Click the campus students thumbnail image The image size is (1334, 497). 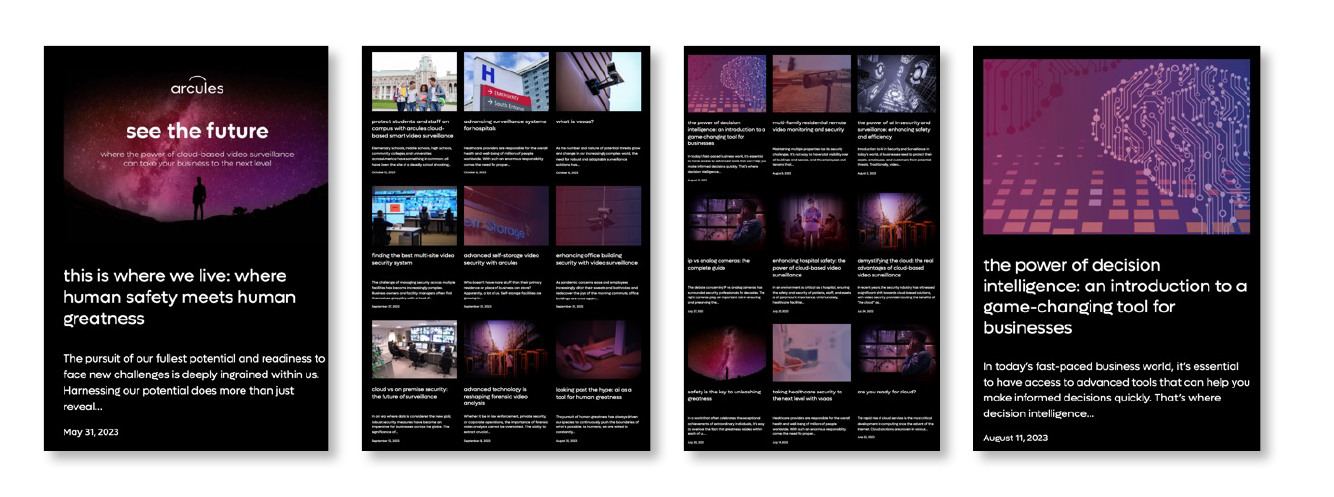[x=413, y=81]
